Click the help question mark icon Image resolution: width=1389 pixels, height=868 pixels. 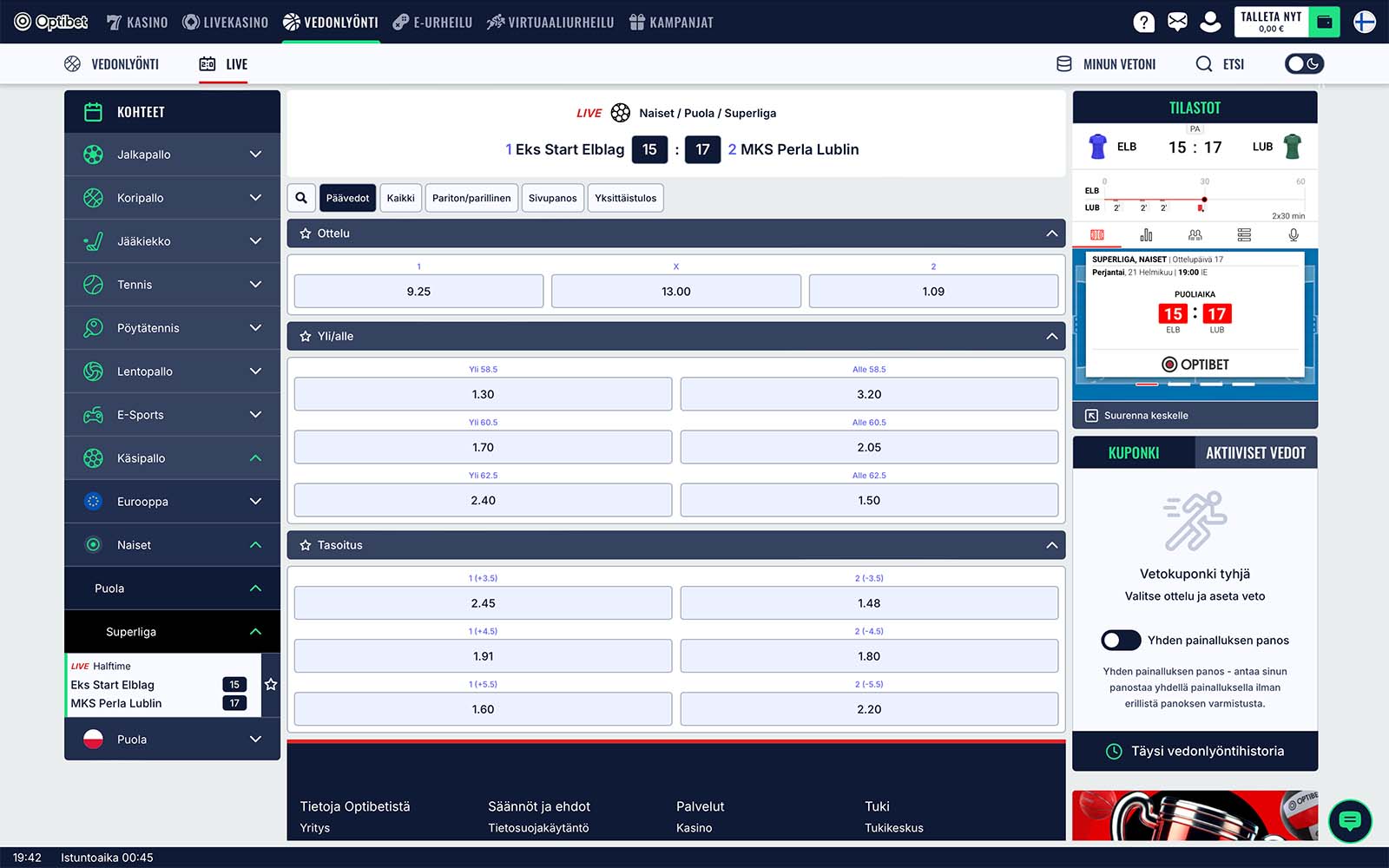pyautogui.click(x=1144, y=22)
